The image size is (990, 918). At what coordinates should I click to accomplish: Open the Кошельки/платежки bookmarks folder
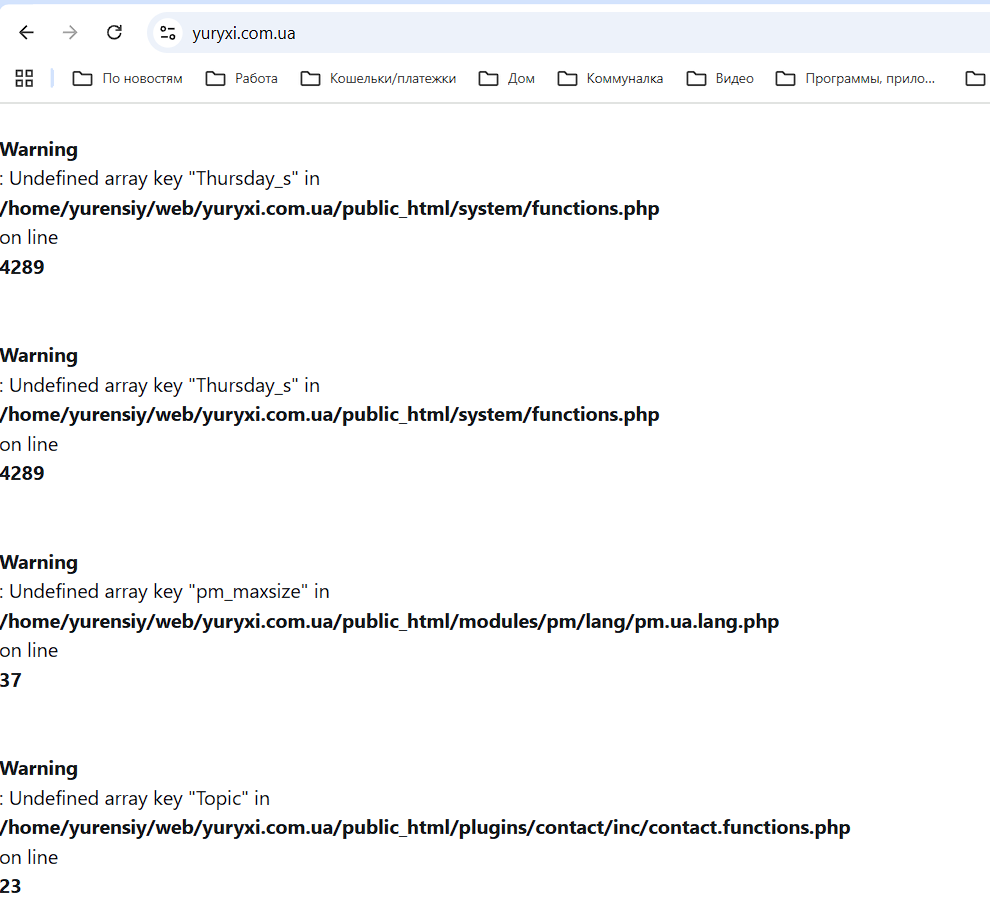pos(378,78)
